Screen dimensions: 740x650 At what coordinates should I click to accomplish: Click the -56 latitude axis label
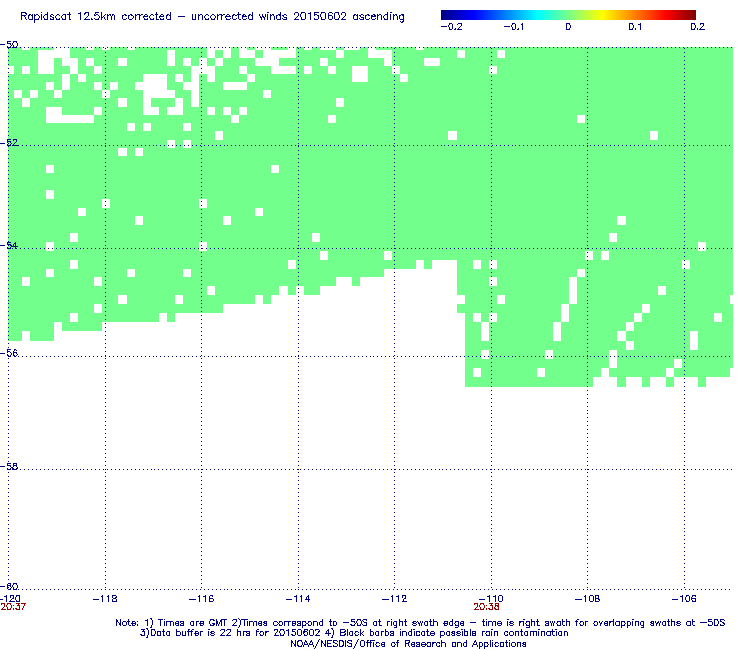pos(9,353)
